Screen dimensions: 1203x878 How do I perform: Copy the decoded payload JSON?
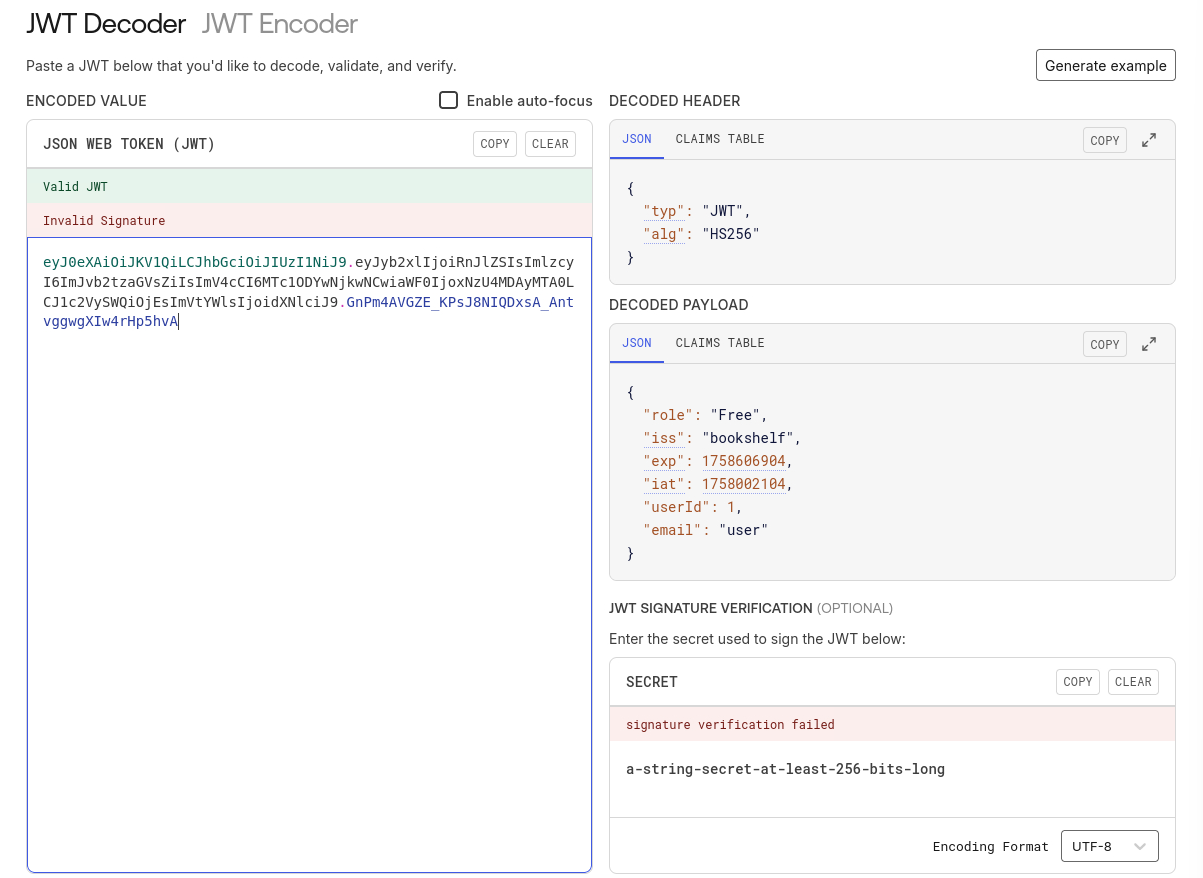point(1104,344)
